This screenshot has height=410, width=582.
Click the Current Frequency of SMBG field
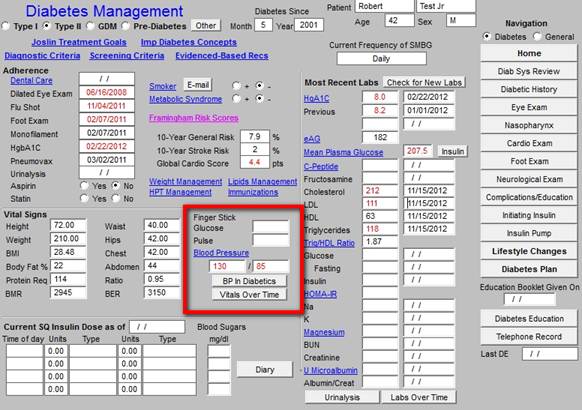pyautogui.click(x=382, y=59)
